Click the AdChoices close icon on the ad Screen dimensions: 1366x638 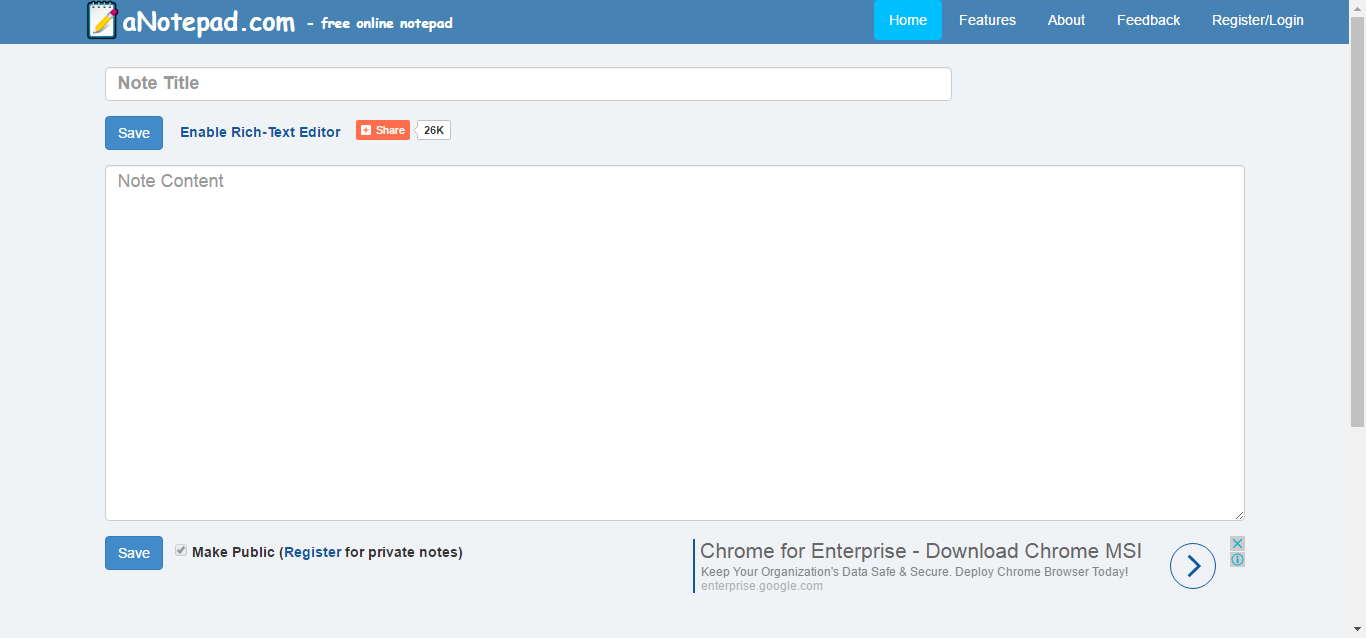pos(1237,541)
